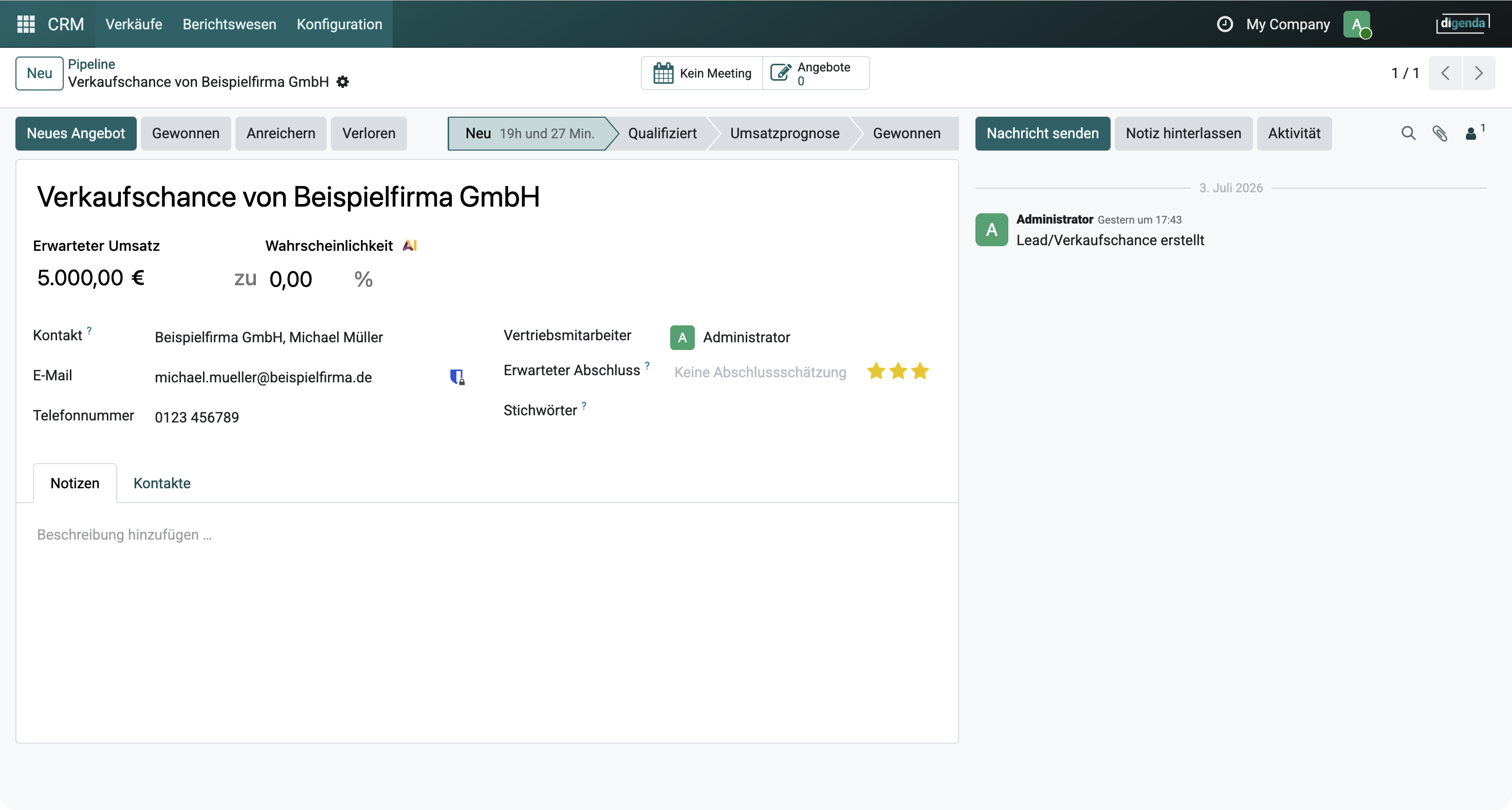Screen dimensions: 1512x810
Task: Show help for Stichwörter field
Action: pos(584,406)
